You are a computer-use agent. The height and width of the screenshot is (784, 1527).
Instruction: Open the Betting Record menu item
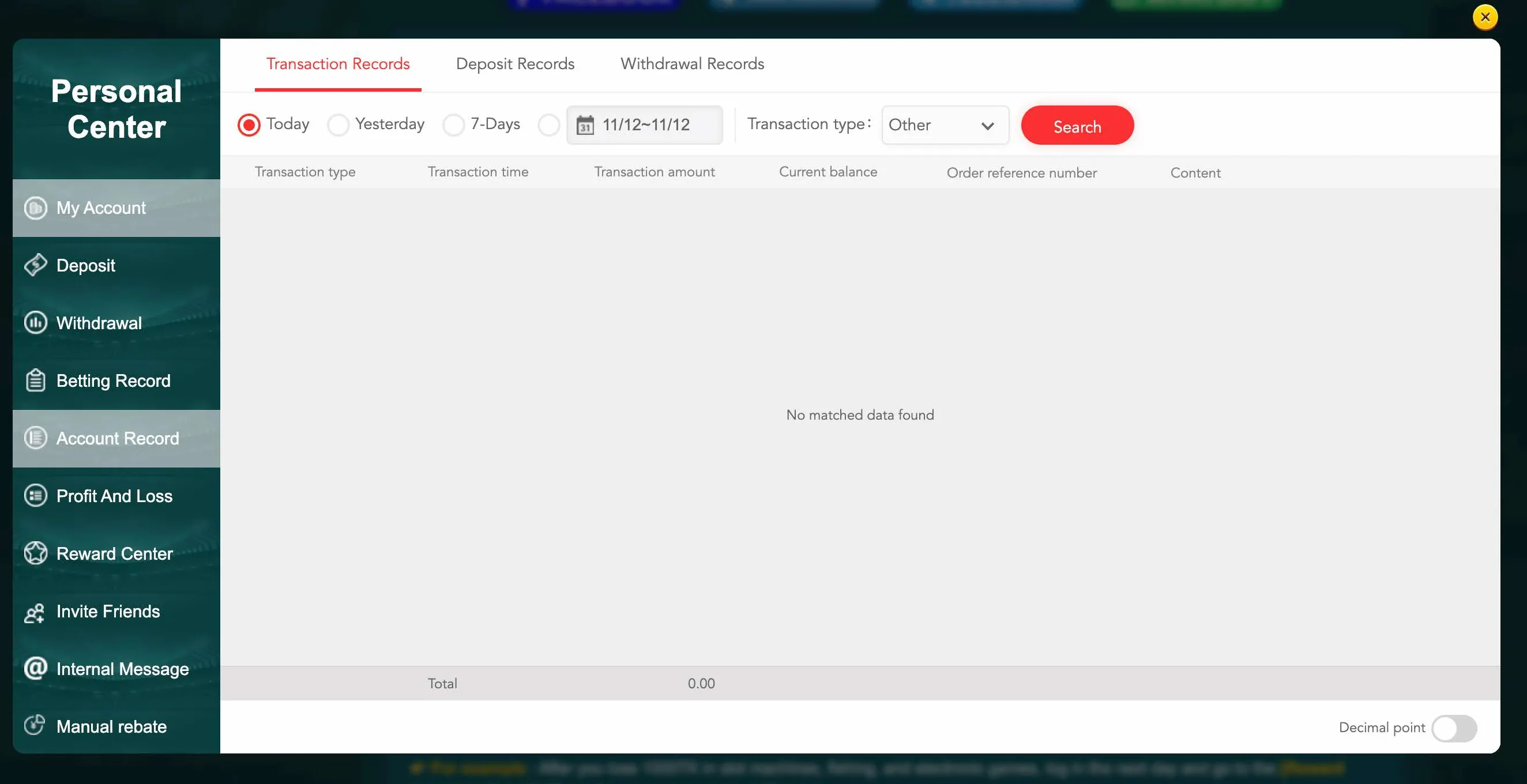click(116, 380)
